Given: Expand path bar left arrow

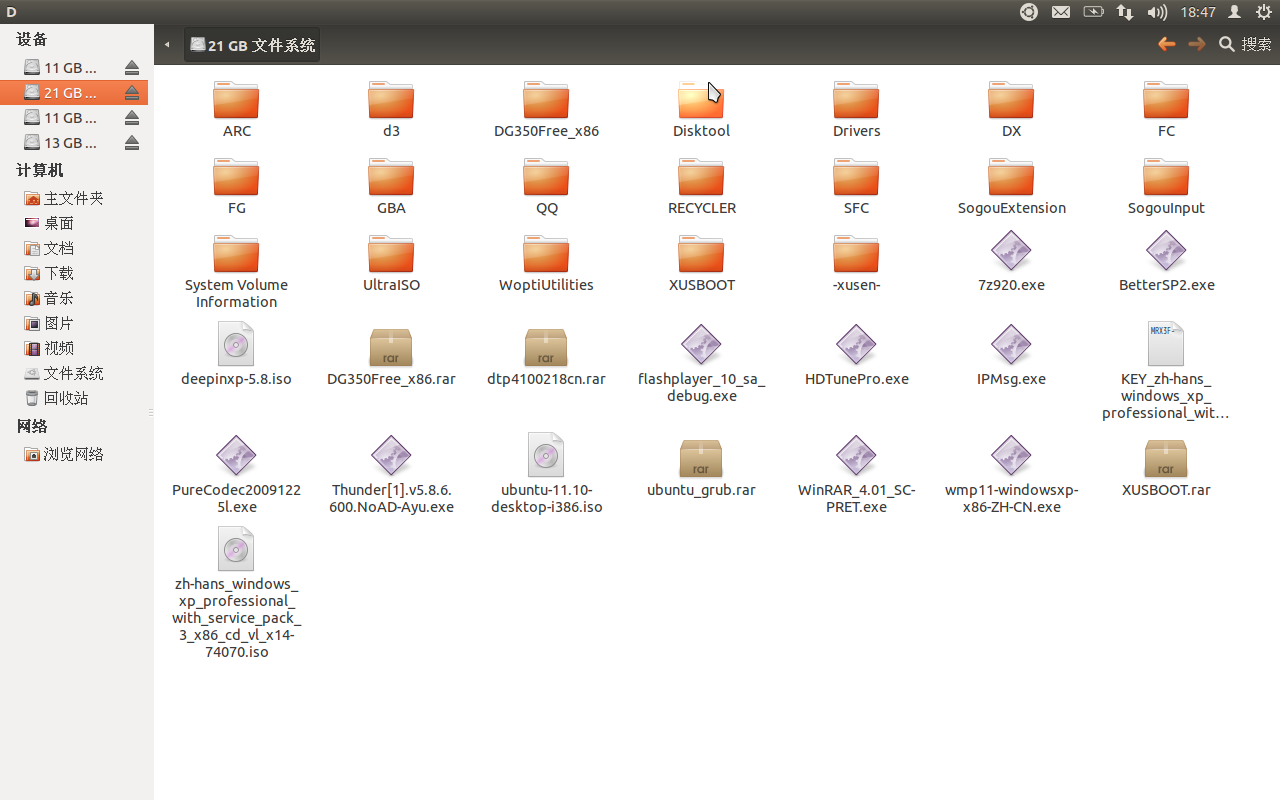Looking at the screenshot, I should pyautogui.click(x=167, y=45).
